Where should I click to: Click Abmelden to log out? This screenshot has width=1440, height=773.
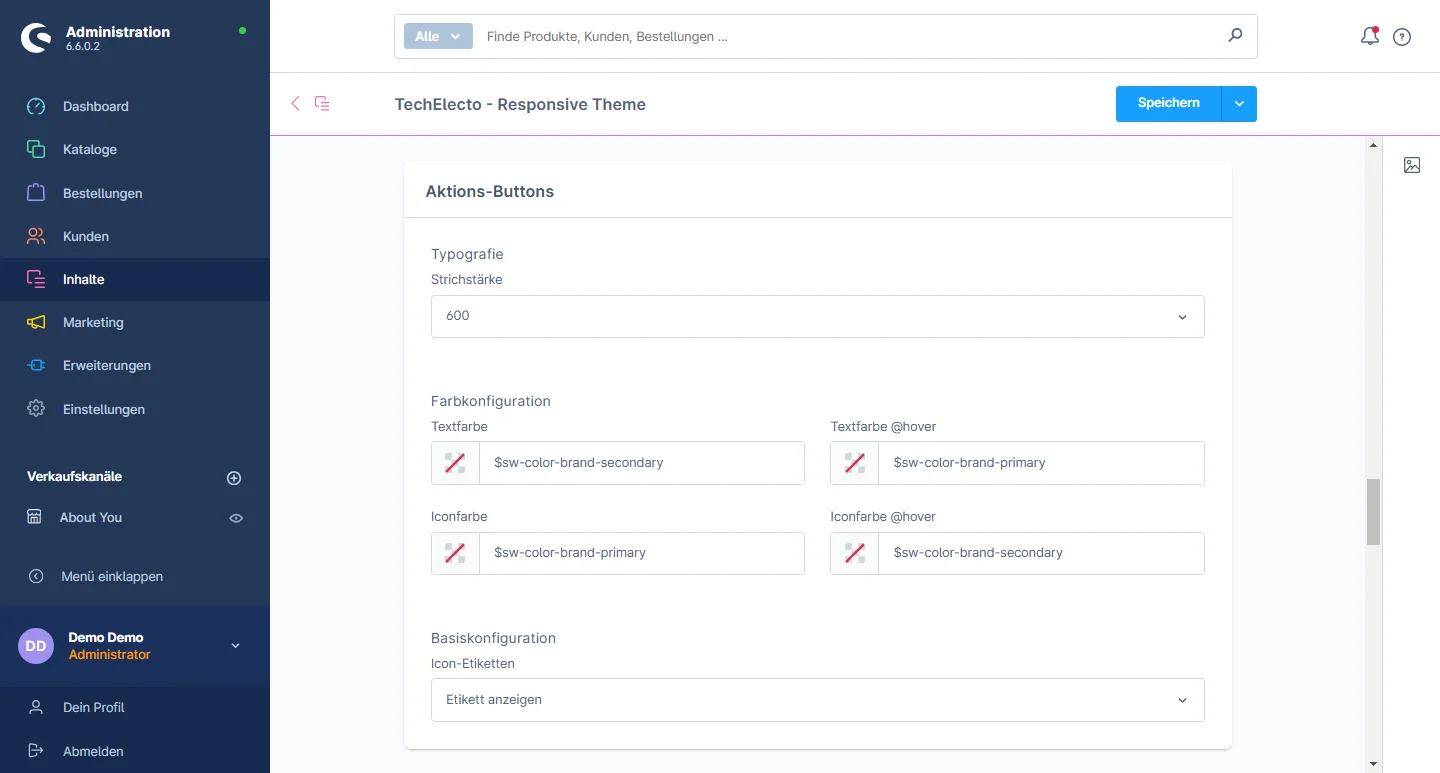(x=93, y=751)
